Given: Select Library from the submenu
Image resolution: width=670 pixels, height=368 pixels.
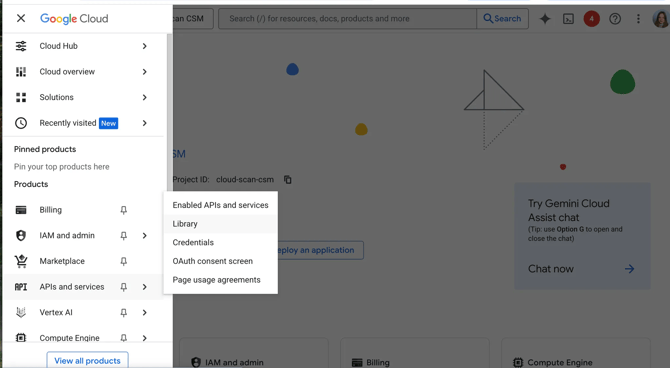Looking at the screenshot, I should click(220, 224).
